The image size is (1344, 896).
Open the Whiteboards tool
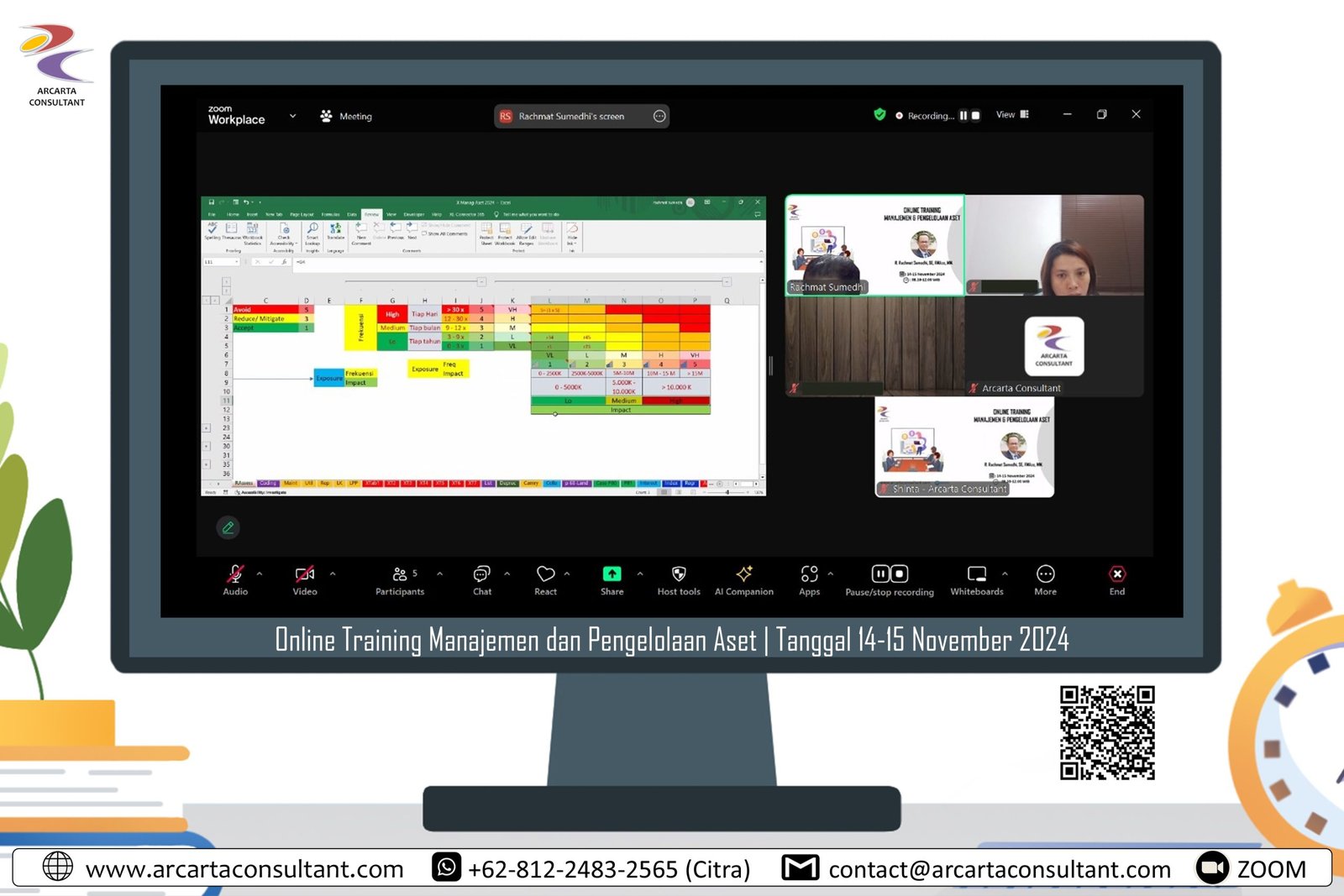click(x=976, y=575)
